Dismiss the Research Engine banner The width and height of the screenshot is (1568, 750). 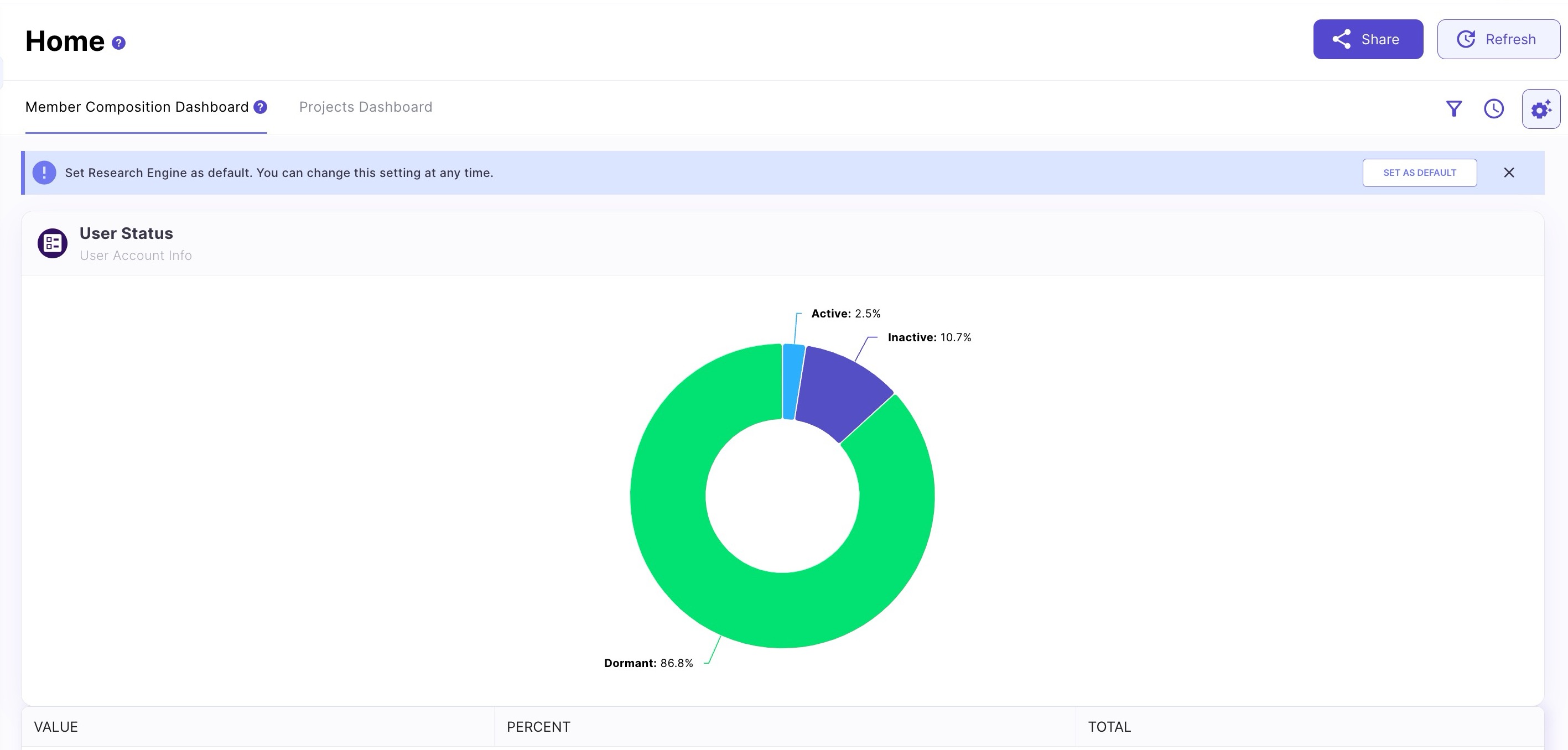tap(1508, 173)
